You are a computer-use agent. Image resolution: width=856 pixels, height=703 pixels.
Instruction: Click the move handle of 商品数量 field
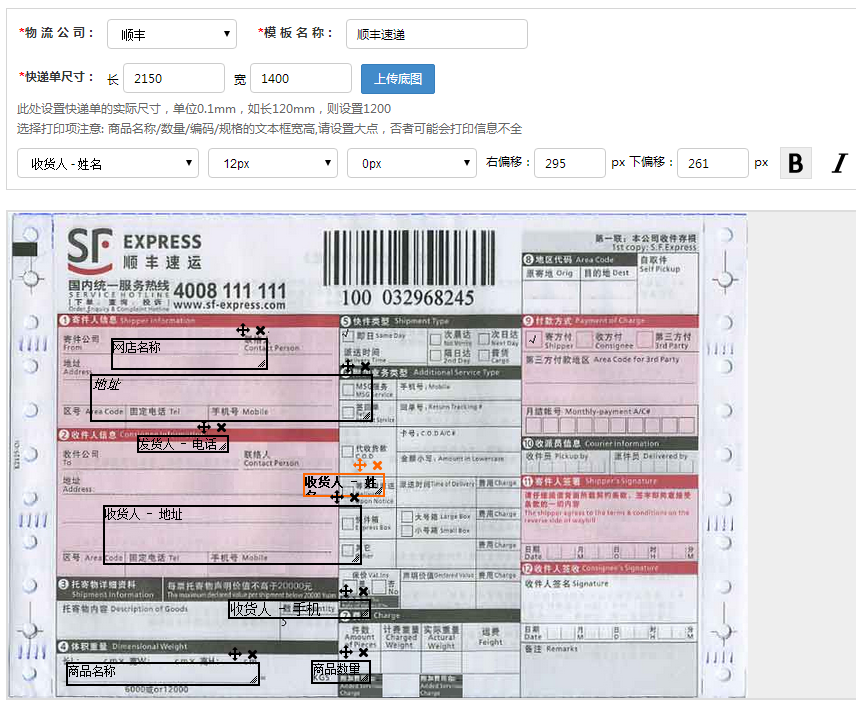(x=346, y=652)
